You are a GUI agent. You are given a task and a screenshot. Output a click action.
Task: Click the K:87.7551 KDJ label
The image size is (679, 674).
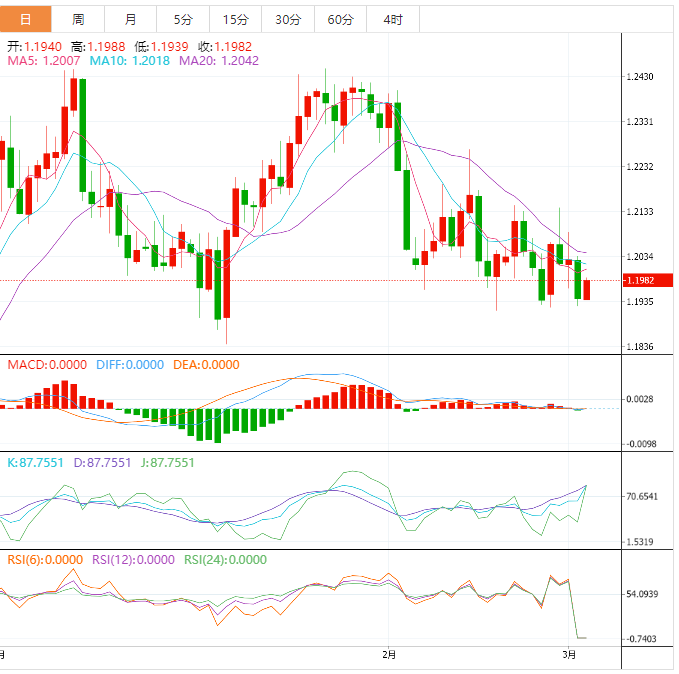click(x=35, y=463)
